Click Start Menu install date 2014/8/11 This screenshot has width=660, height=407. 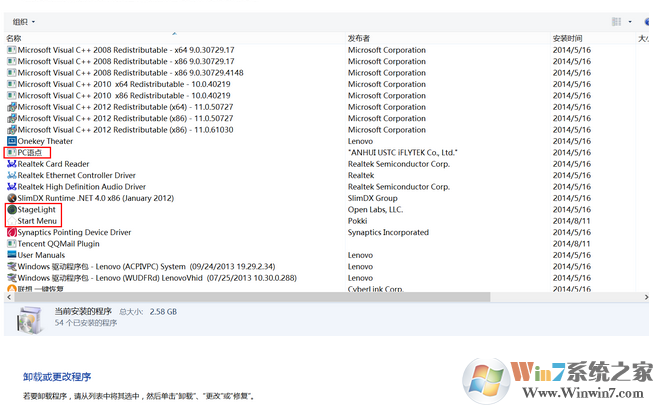coord(571,221)
